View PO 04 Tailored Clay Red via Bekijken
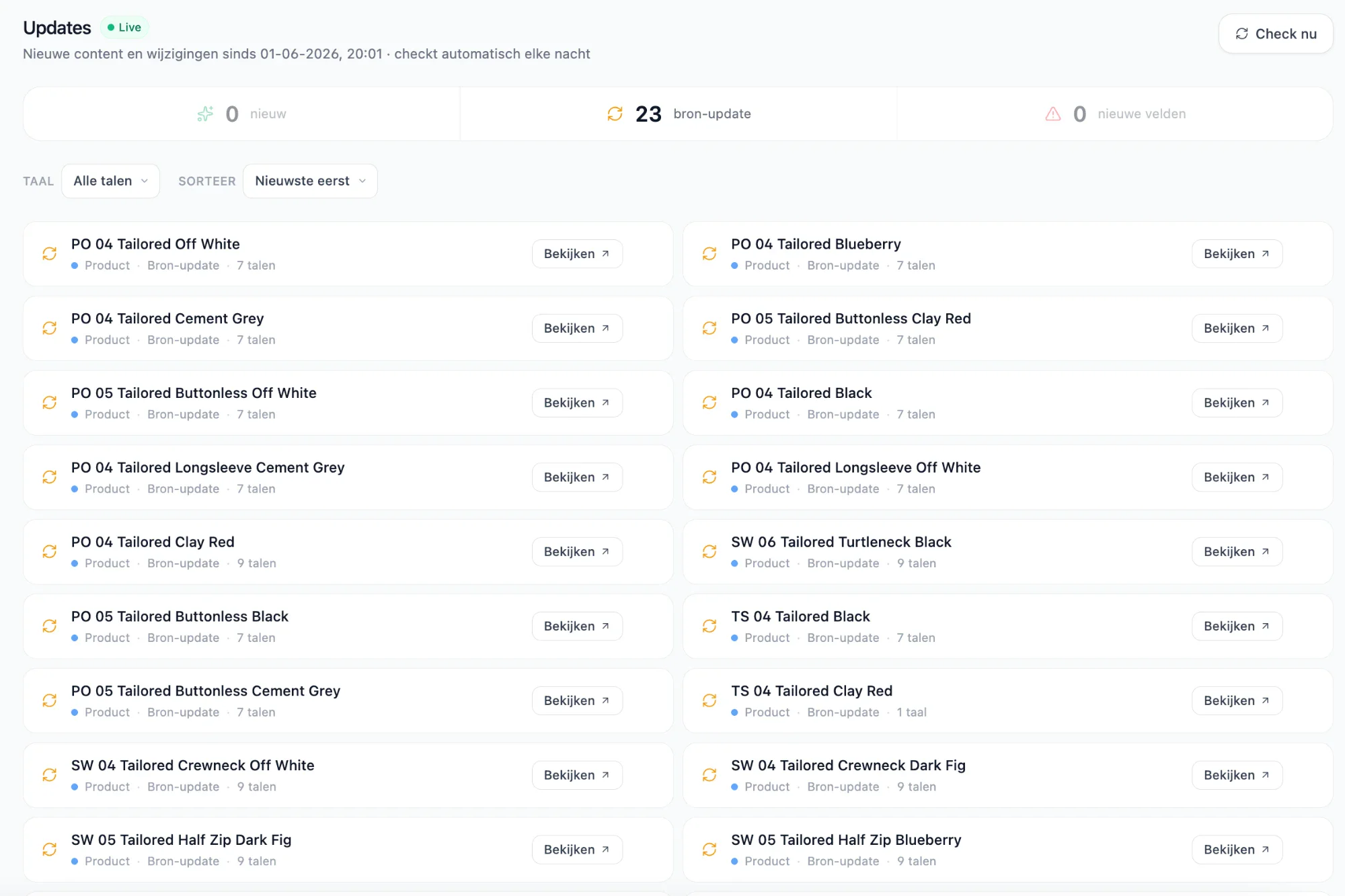The height and width of the screenshot is (896, 1345). [577, 552]
